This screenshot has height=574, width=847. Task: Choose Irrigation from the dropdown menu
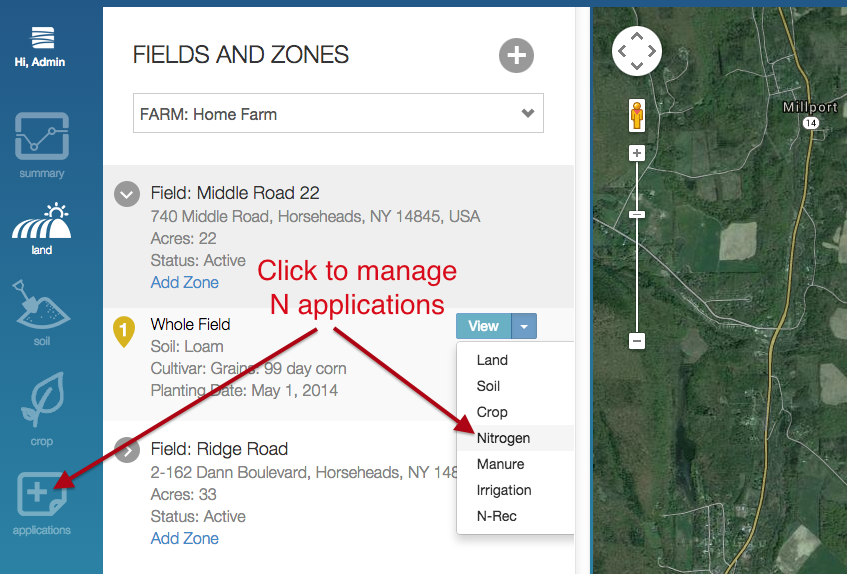[504, 490]
